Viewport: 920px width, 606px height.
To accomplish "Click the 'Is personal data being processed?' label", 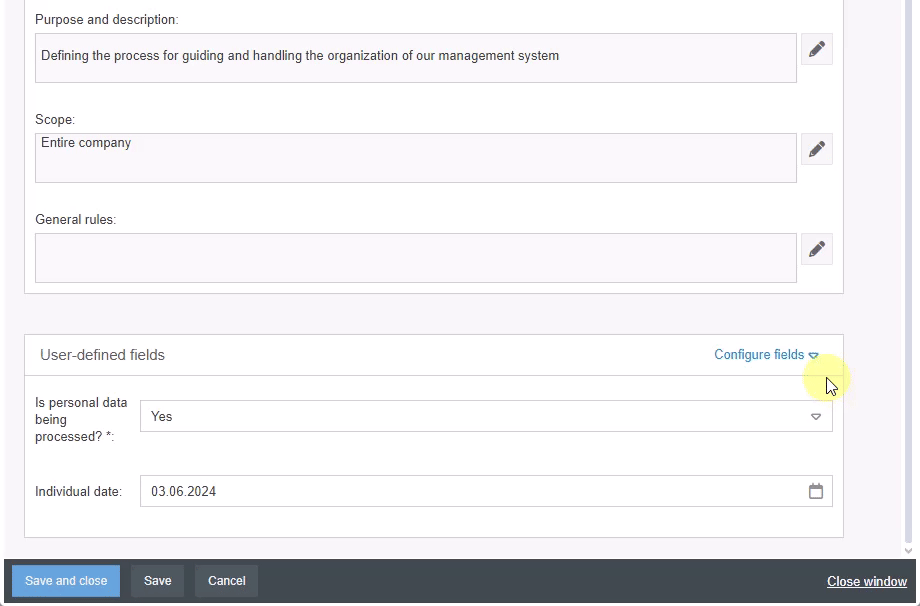I will click(x=81, y=420).
